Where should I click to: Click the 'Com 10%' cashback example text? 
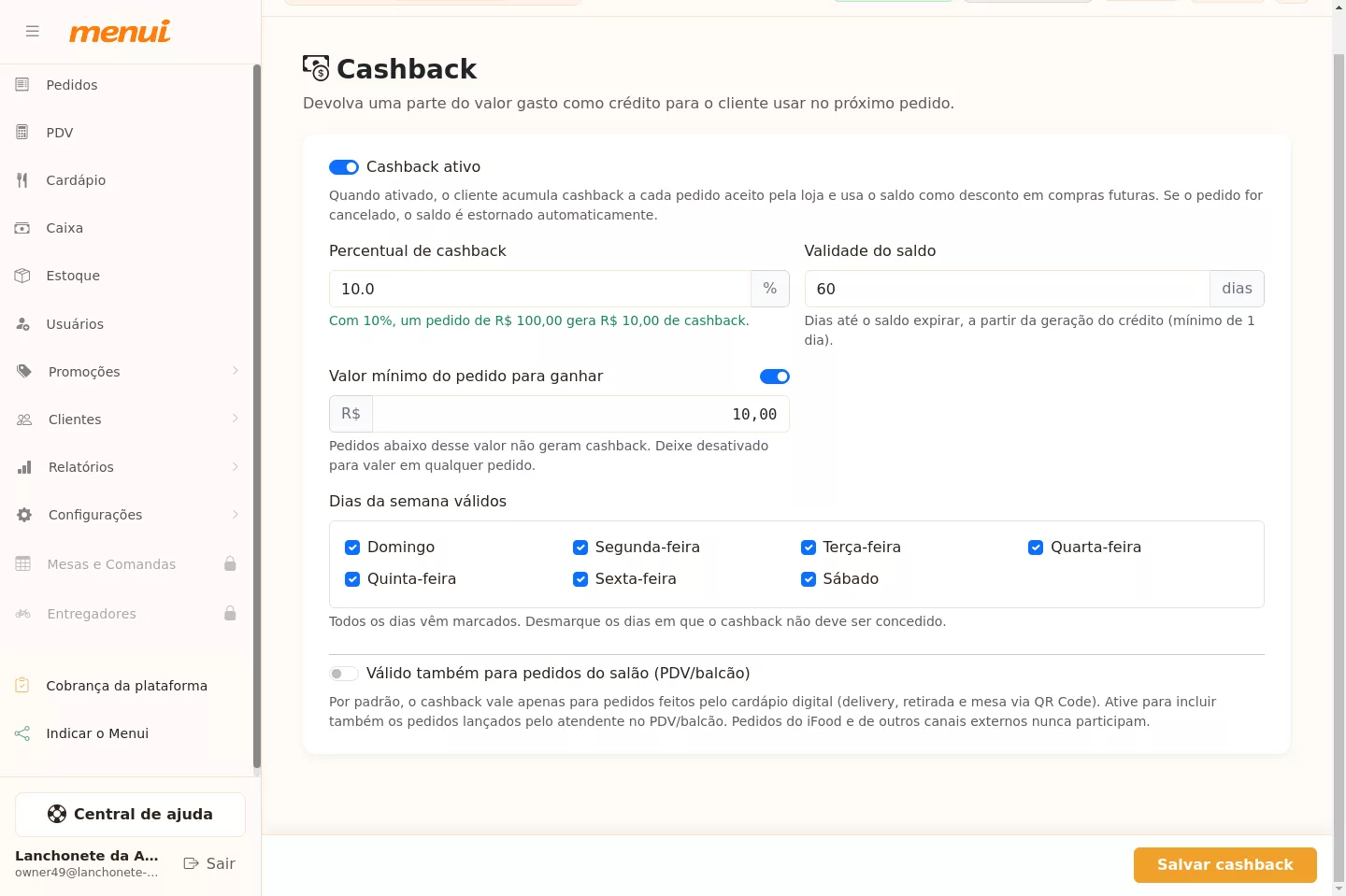pyautogui.click(x=538, y=320)
